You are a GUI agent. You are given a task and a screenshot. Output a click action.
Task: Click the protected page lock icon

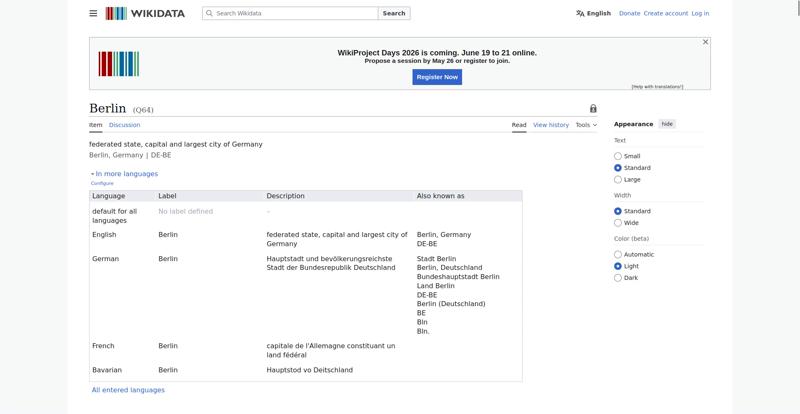coord(593,108)
